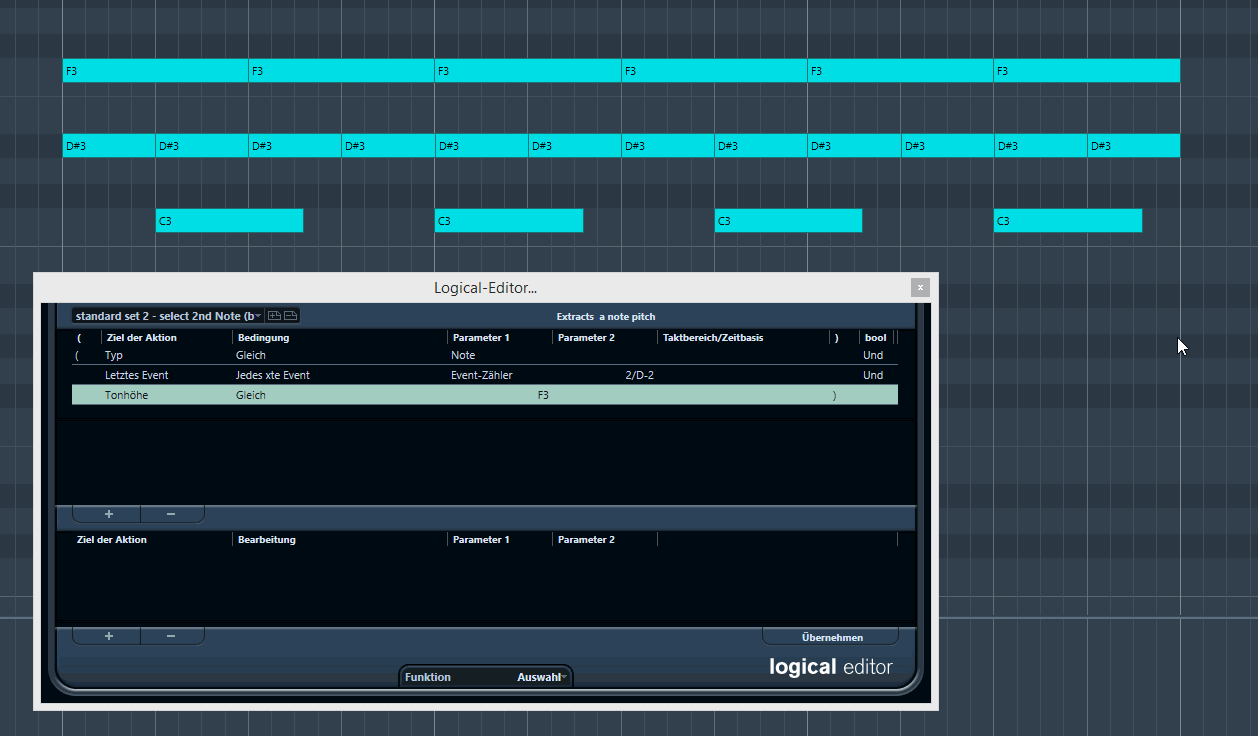The width and height of the screenshot is (1258, 736).
Task: Click the remove preset icon beside preset name
Action: [291, 316]
